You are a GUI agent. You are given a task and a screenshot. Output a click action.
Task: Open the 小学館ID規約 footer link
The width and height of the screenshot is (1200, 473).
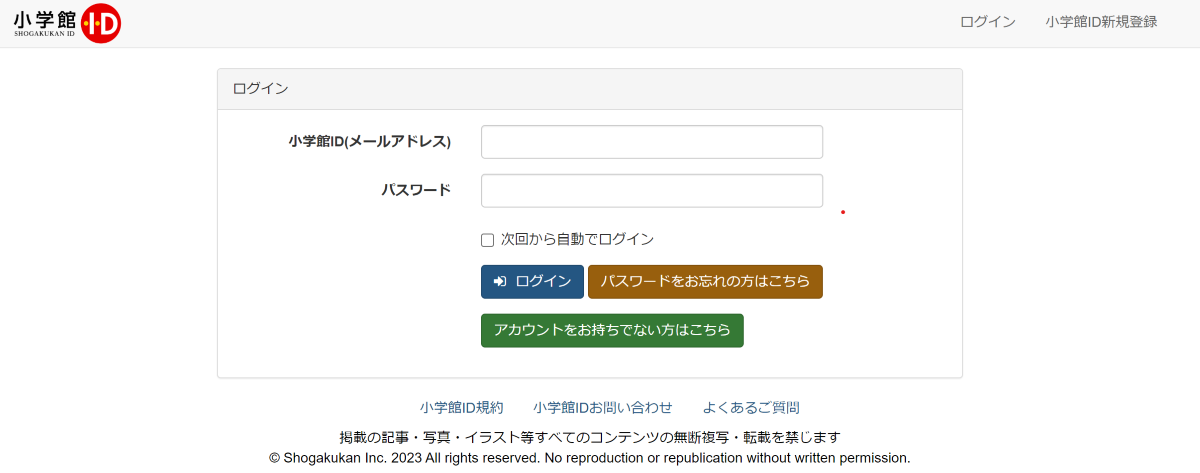point(462,408)
